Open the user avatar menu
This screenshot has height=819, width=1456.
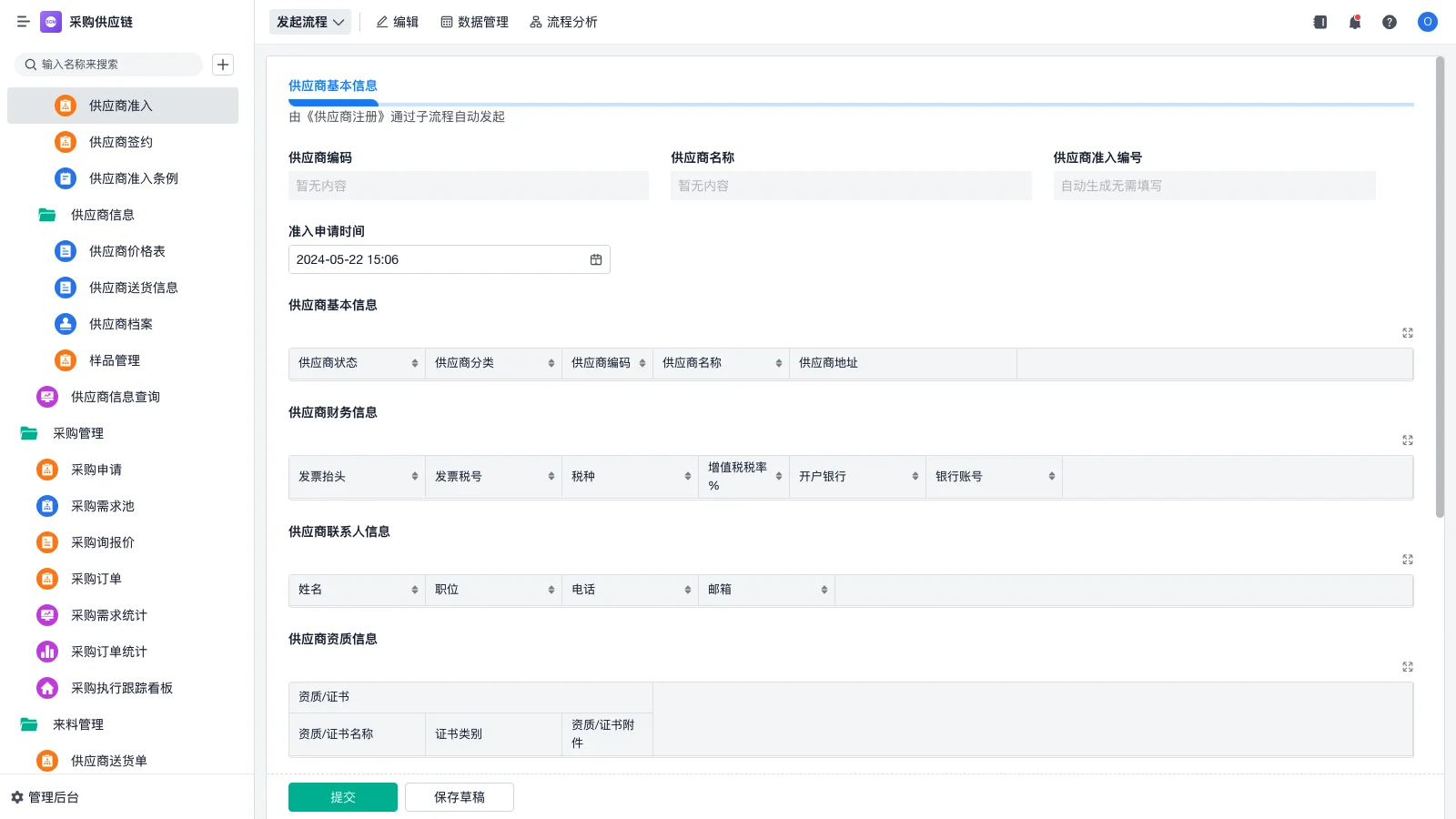1428,22
